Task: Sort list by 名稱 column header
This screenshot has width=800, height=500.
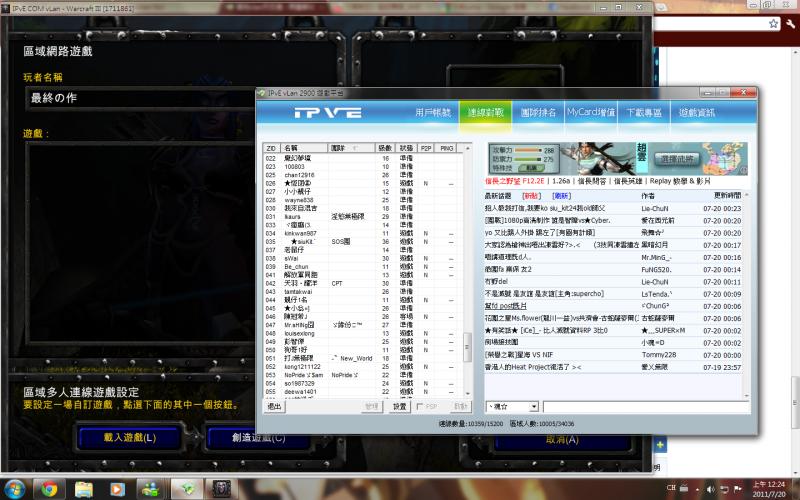Action: [304, 148]
